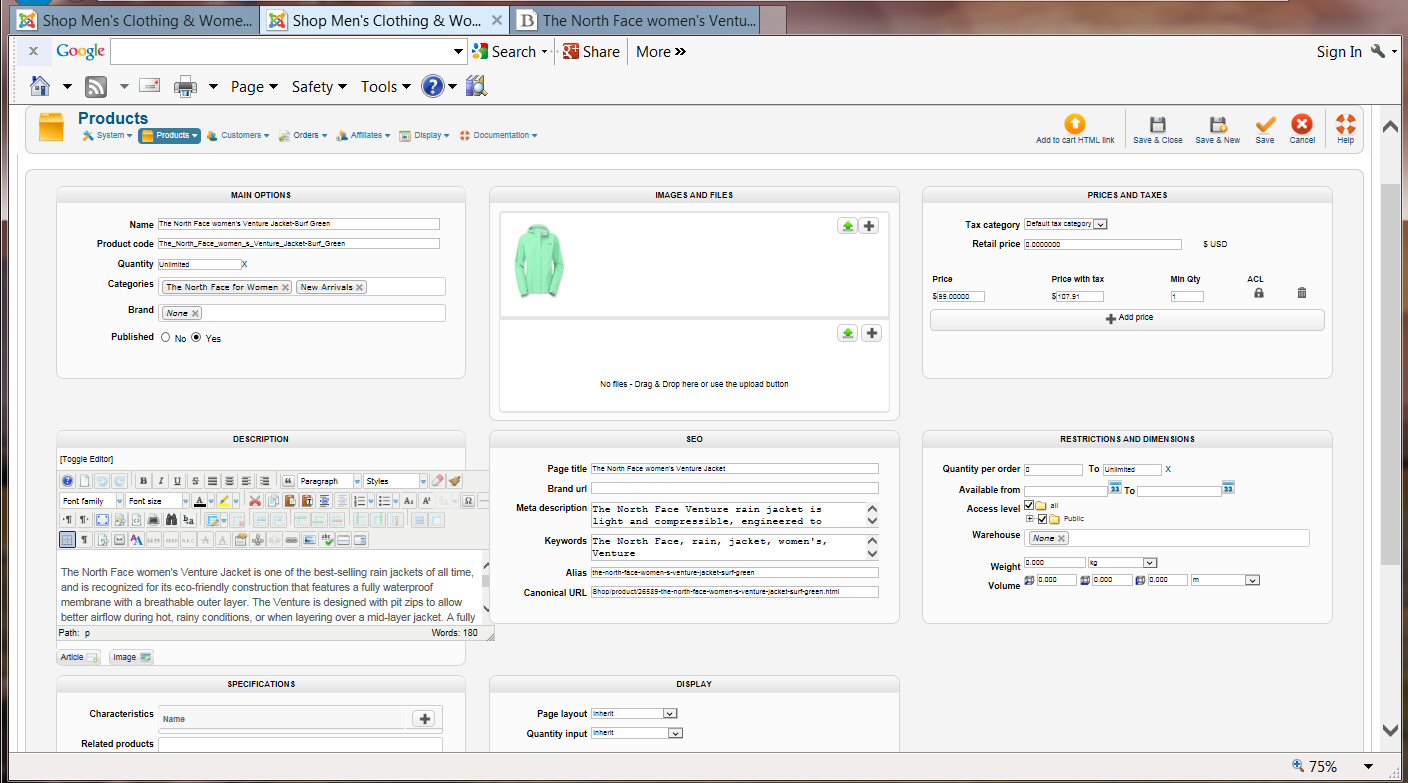Open the Orders menu
1408x783 pixels.
[x=303, y=136]
